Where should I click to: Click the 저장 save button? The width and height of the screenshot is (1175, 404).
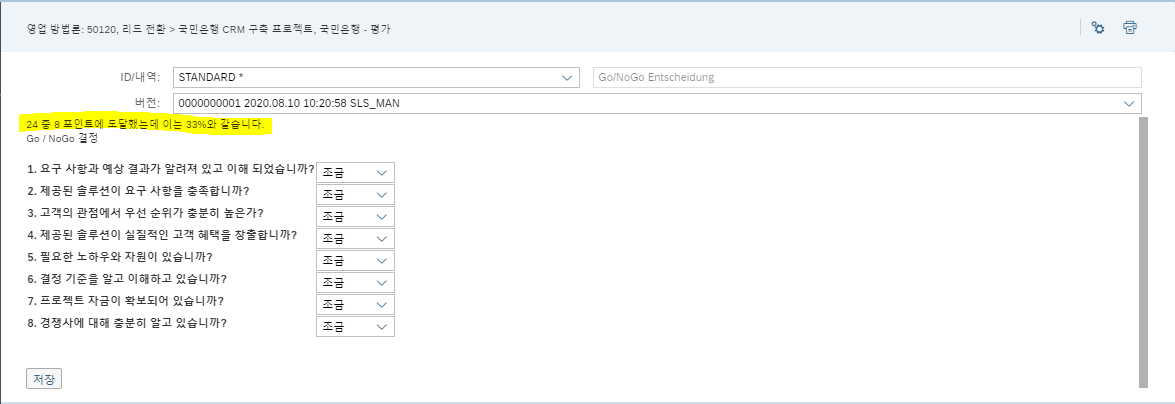[43, 379]
